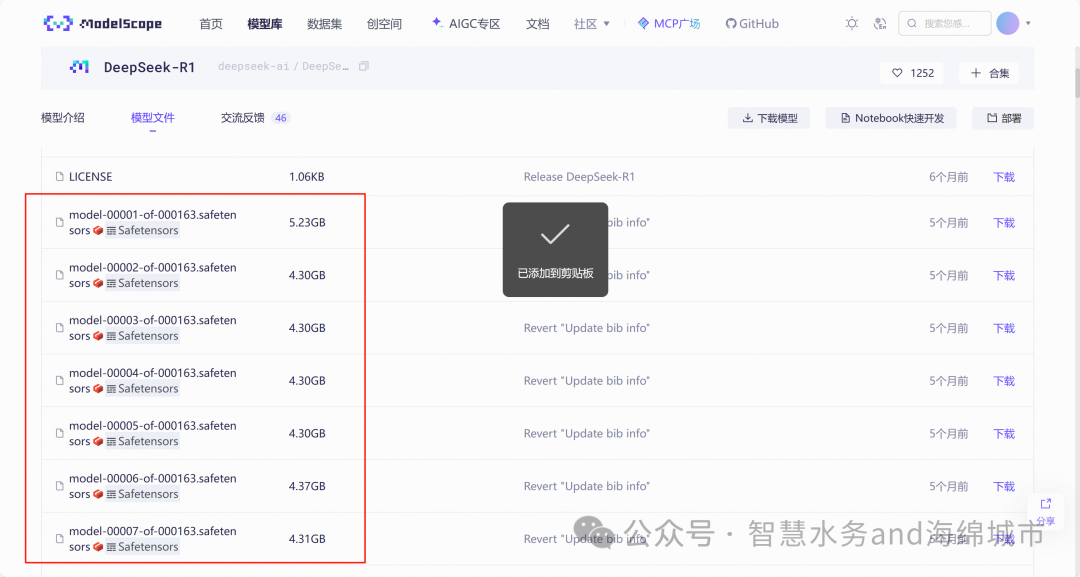The image size is (1080, 577).
Task: Click the ModelScope logo
Action: (x=103, y=23)
